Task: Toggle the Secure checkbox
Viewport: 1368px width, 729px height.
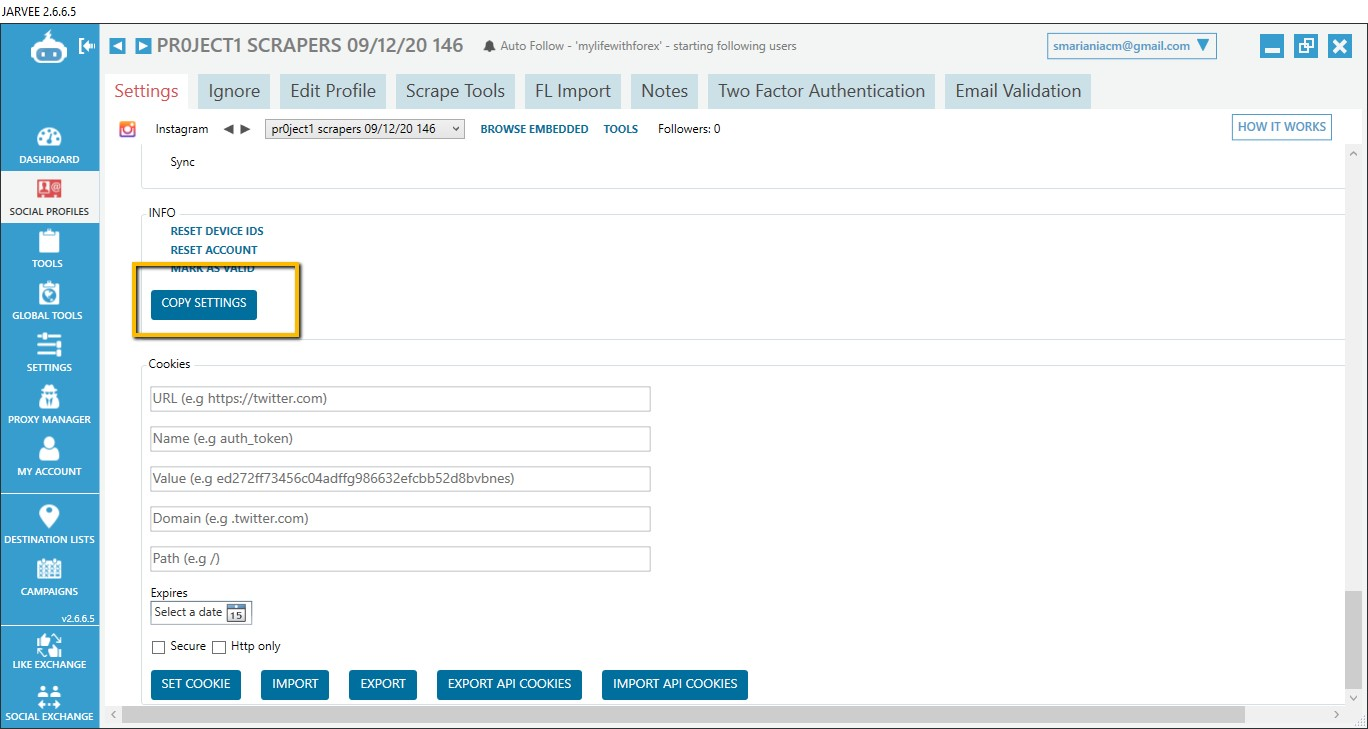Action: 158,647
